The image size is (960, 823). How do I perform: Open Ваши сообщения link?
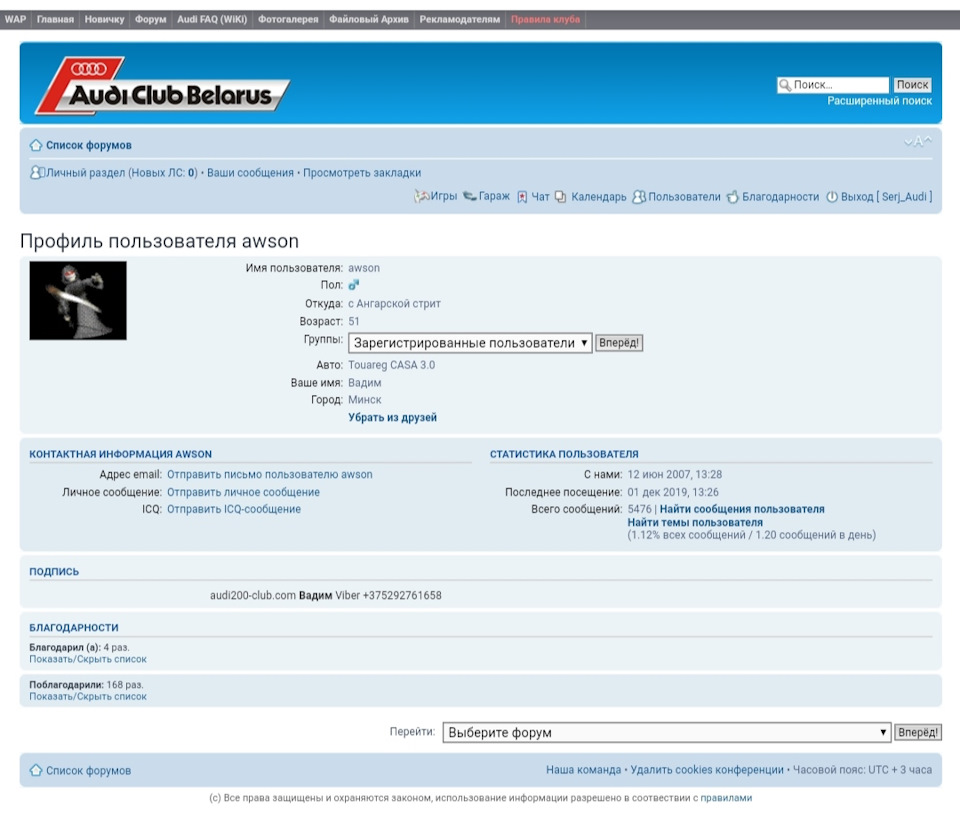click(x=250, y=173)
